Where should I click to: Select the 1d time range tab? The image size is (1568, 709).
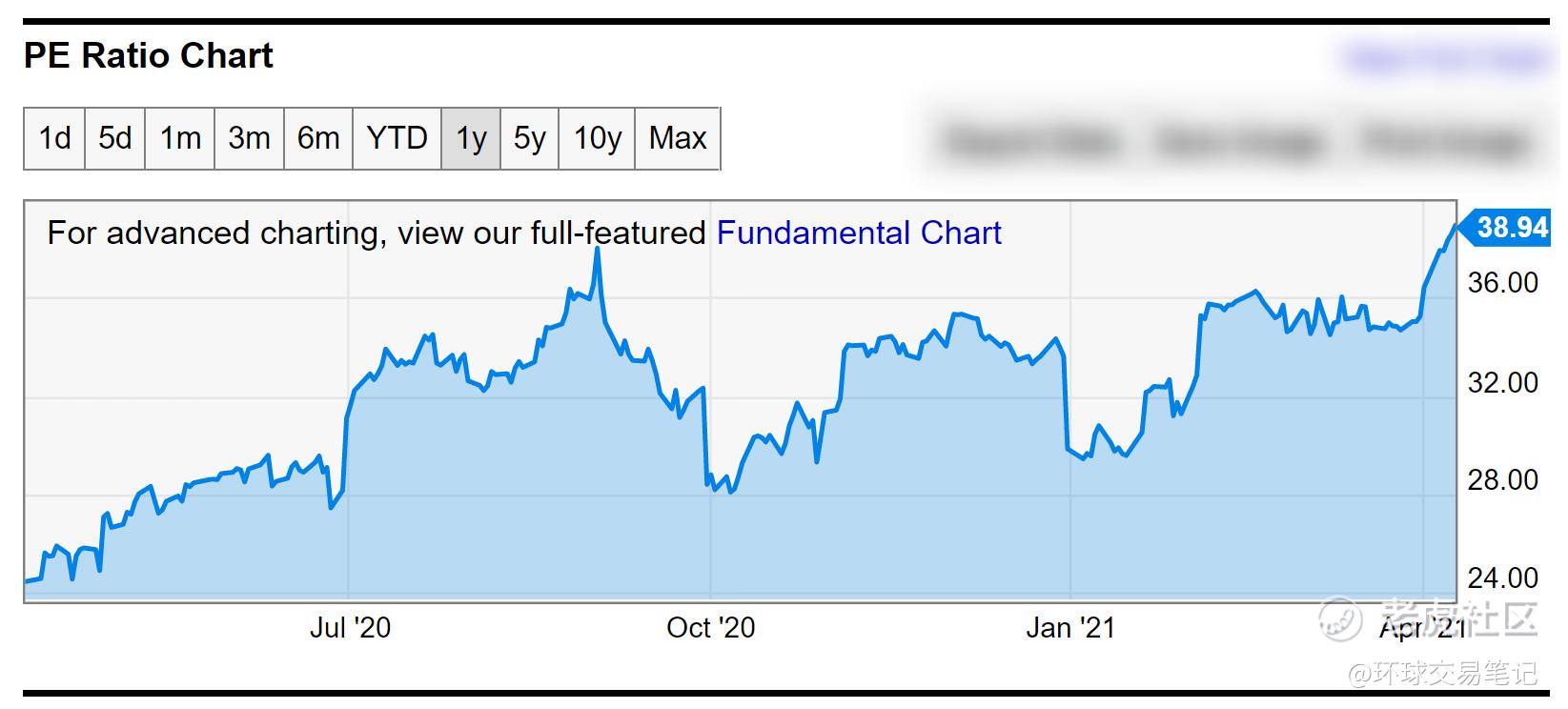coord(54,139)
